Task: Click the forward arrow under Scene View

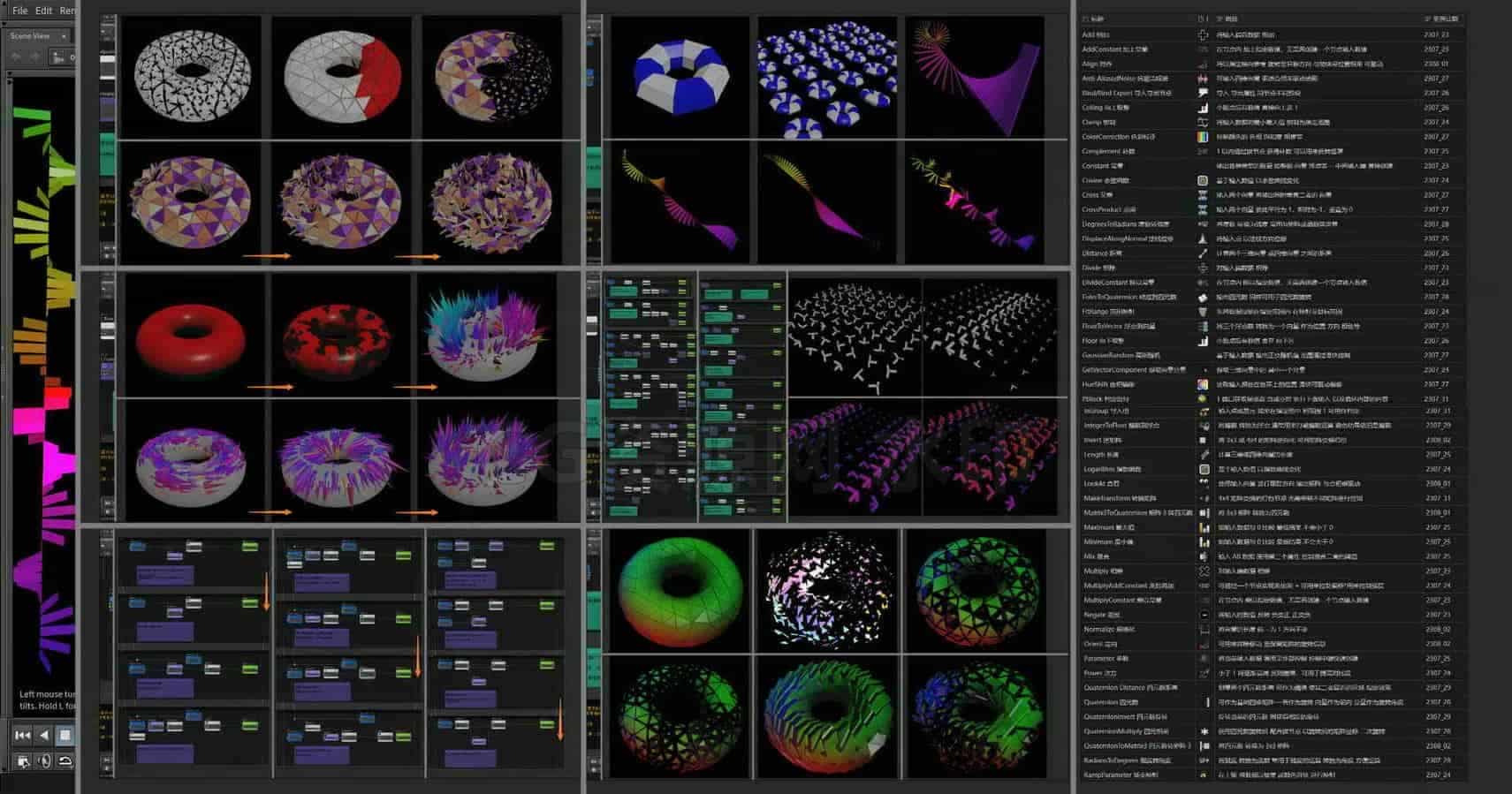Action: [35, 57]
